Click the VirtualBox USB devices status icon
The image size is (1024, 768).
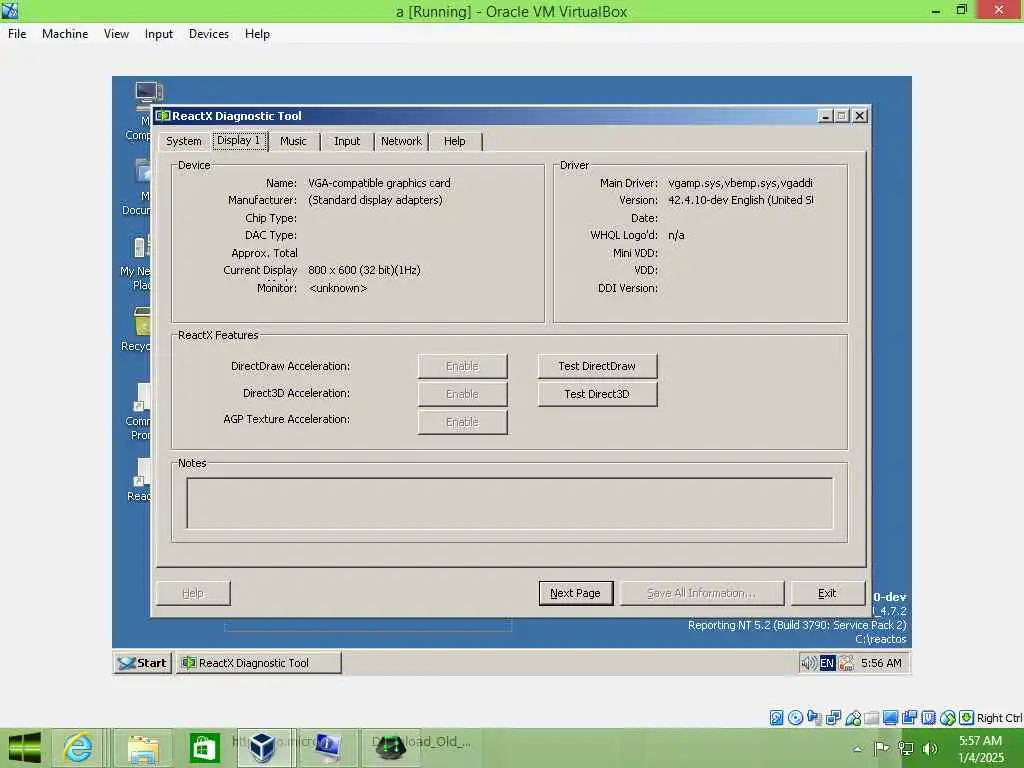pyautogui.click(x=853, y=718)
